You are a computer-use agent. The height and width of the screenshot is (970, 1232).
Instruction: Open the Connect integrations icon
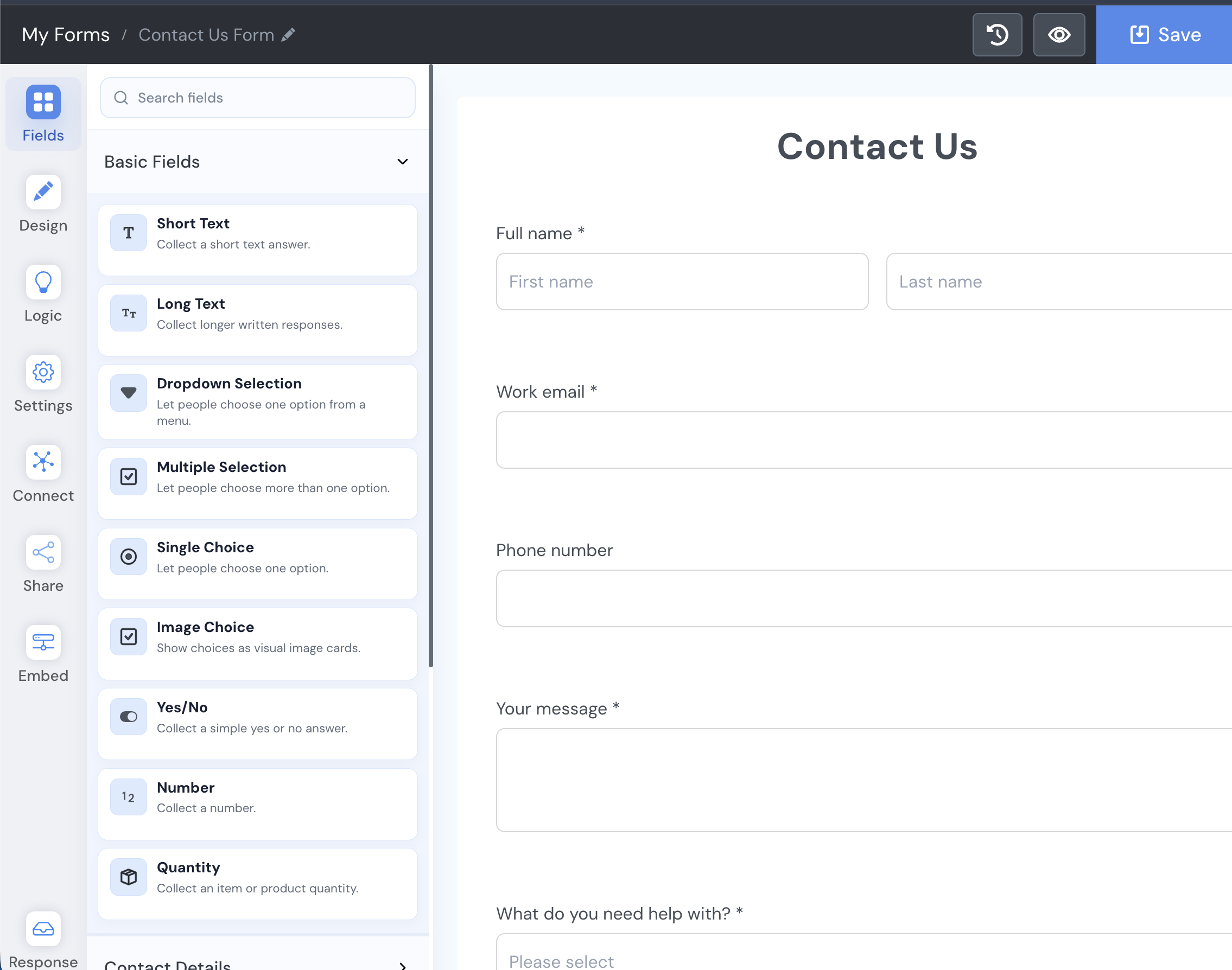coord(43,462)
